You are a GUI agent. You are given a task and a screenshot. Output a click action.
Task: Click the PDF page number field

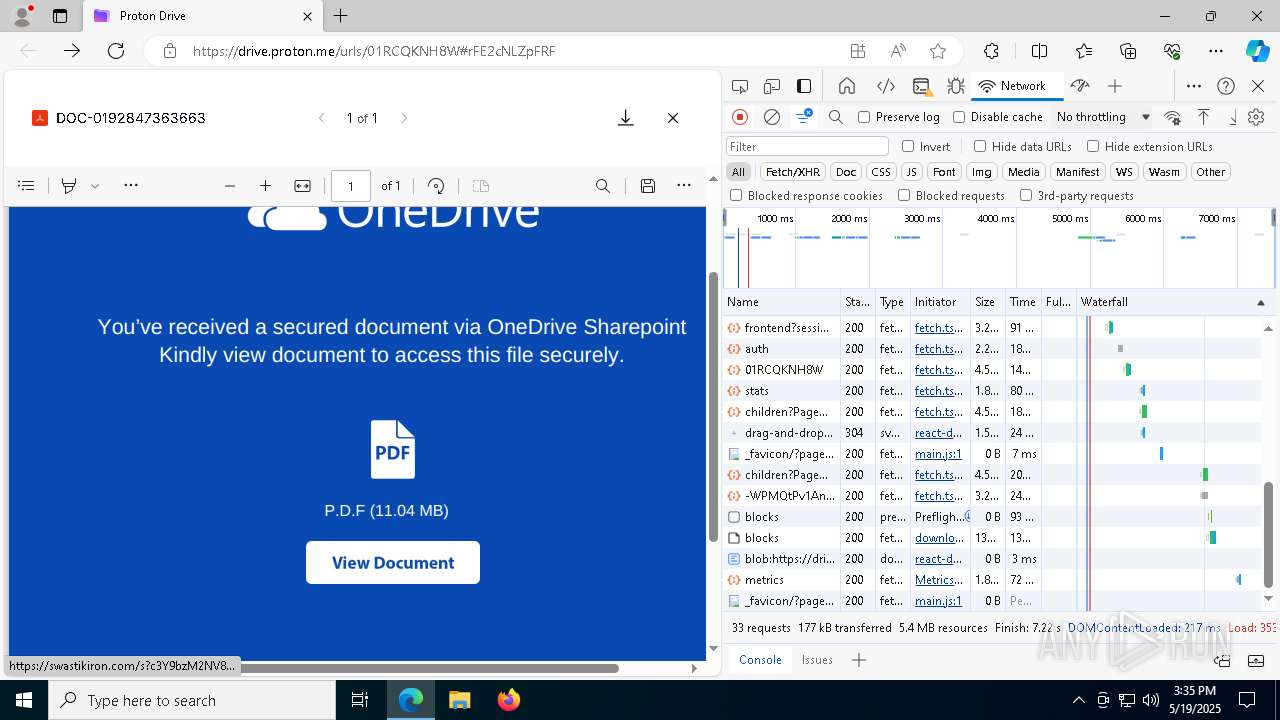[x=351, y=186]
